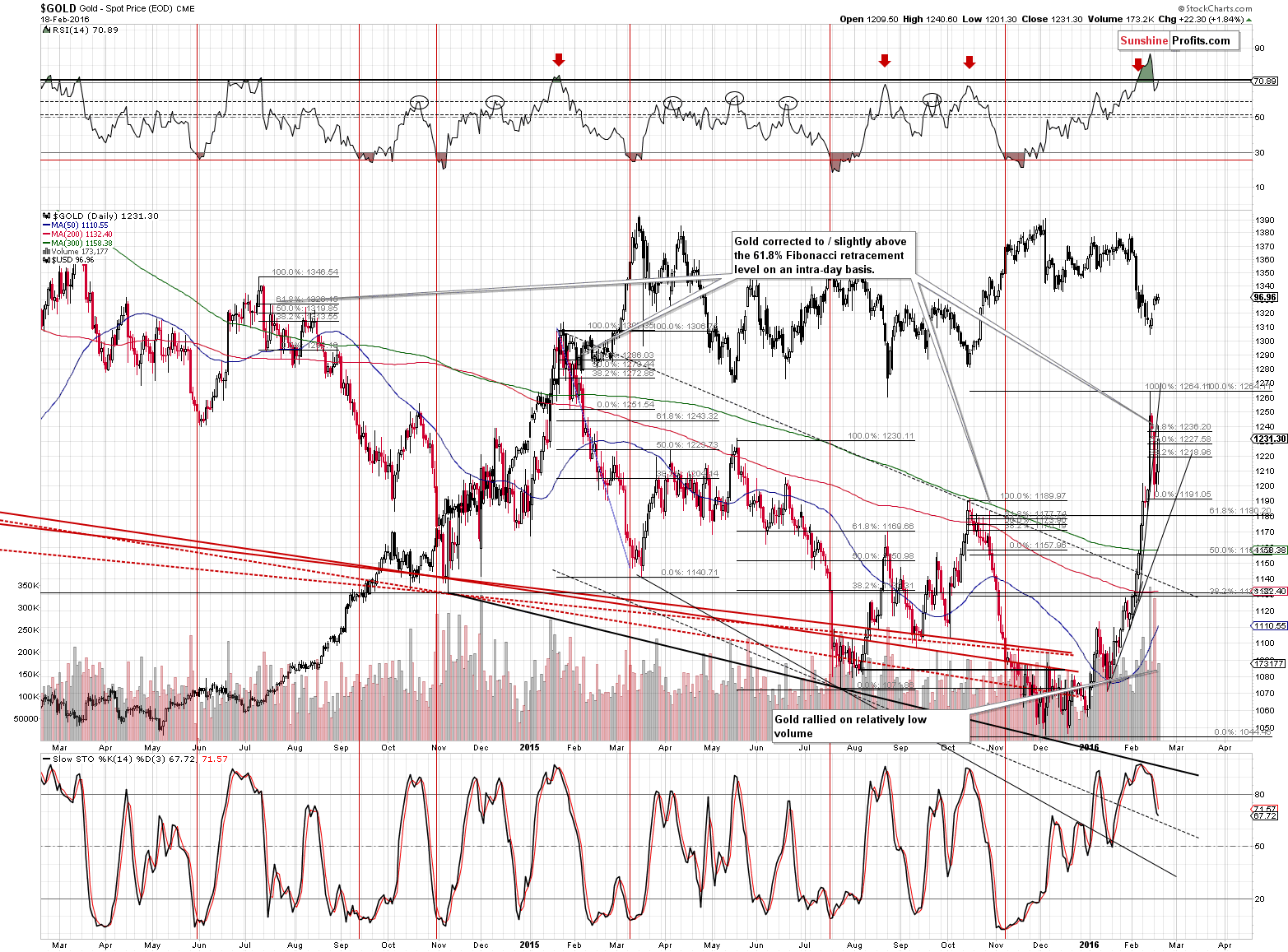Click the 50.0%: 1229.73 Fibonacci label
The width and height of the screenshot is (1288, 952).
point(687,445)
